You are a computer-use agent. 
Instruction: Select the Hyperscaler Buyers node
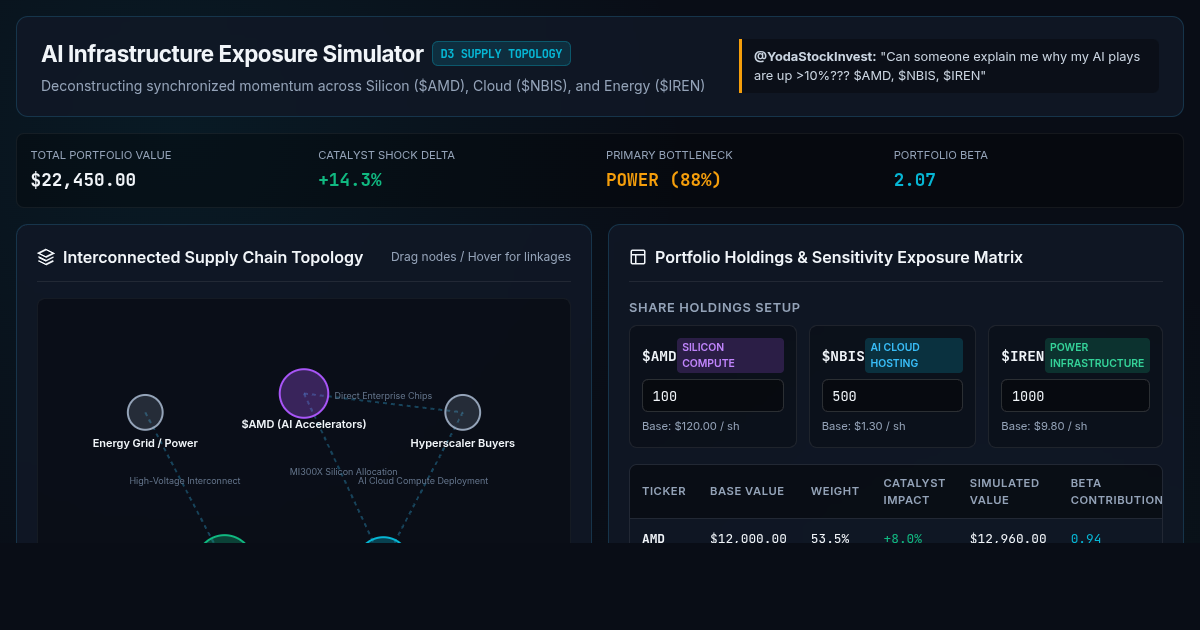tap(462, 412)
